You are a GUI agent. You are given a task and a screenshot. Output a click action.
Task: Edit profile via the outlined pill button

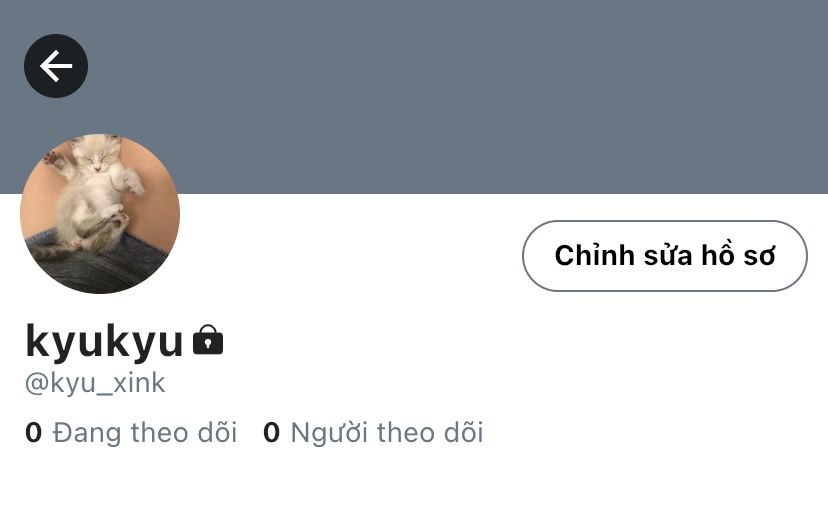[x=665, y=256]
